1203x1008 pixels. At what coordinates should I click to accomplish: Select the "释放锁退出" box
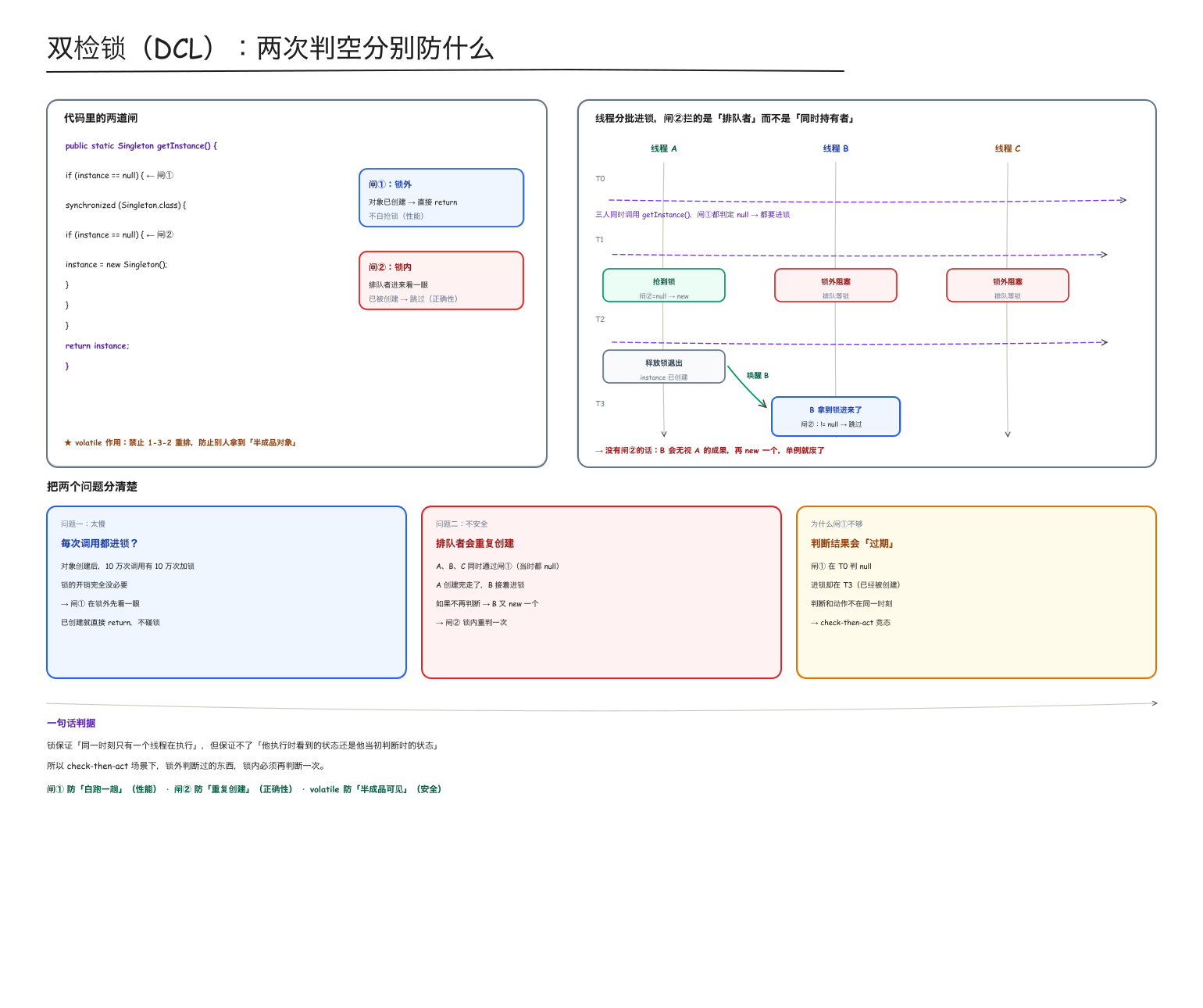(664, 366)
